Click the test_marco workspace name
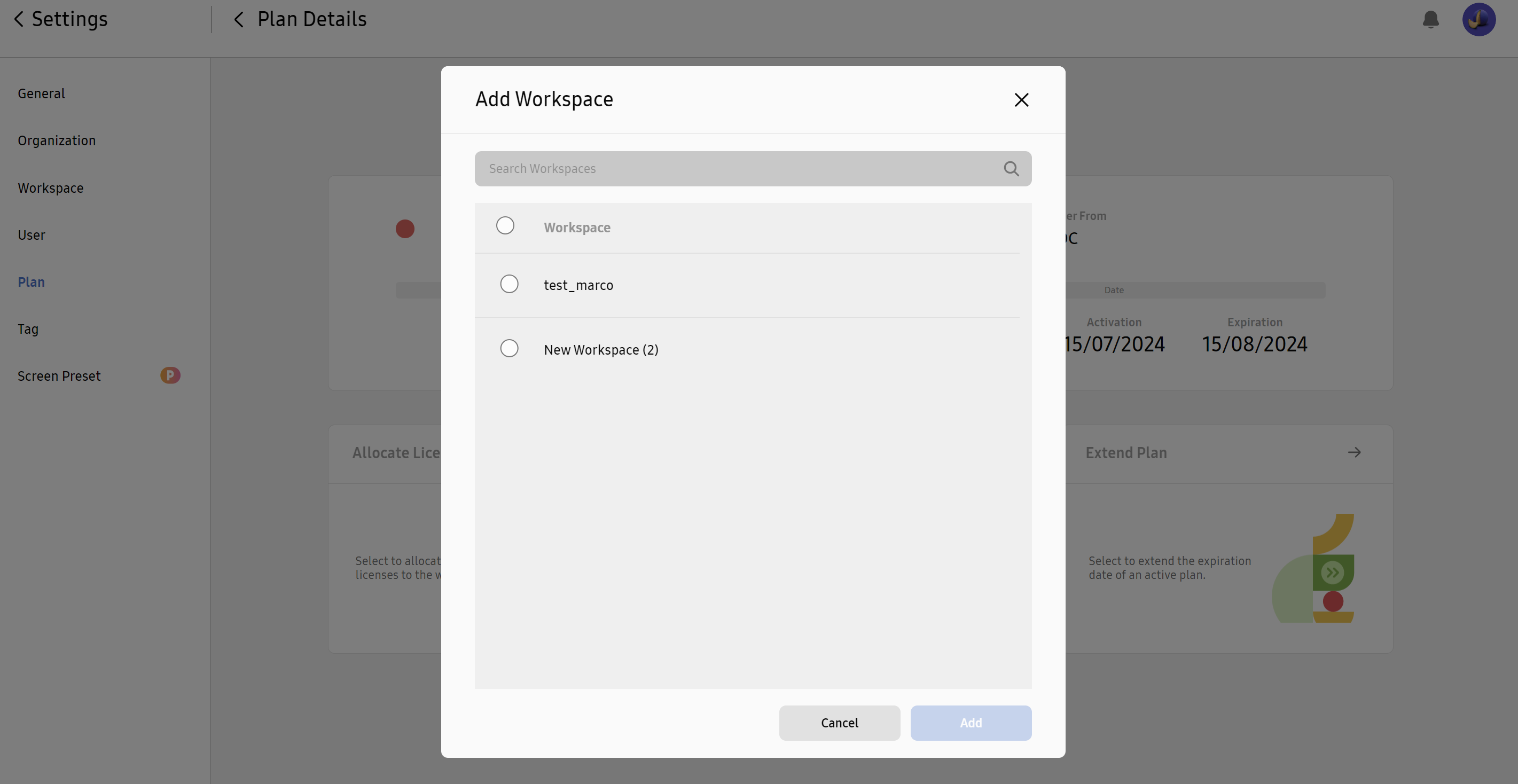The width and height of the screenshot is (1518, 784). (578, 285)
